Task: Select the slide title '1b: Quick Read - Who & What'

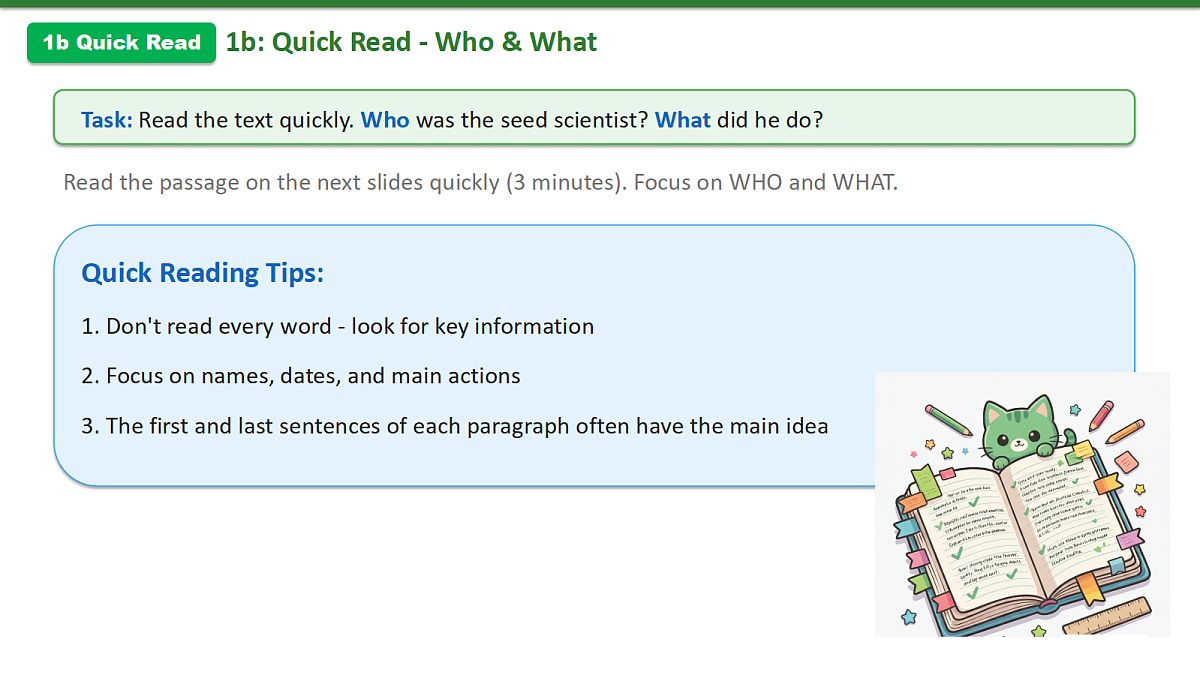Action: point(411,42)
